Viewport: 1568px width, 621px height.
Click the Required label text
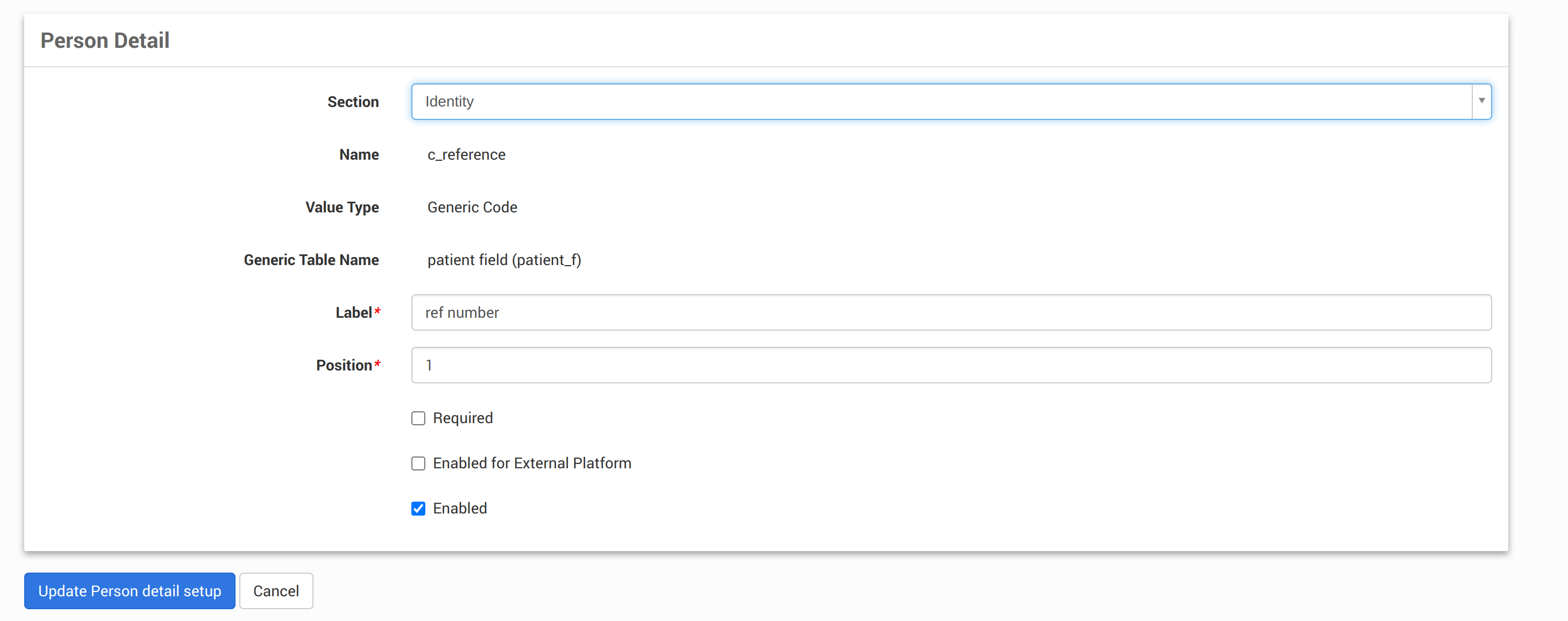(x=462, y=418)
